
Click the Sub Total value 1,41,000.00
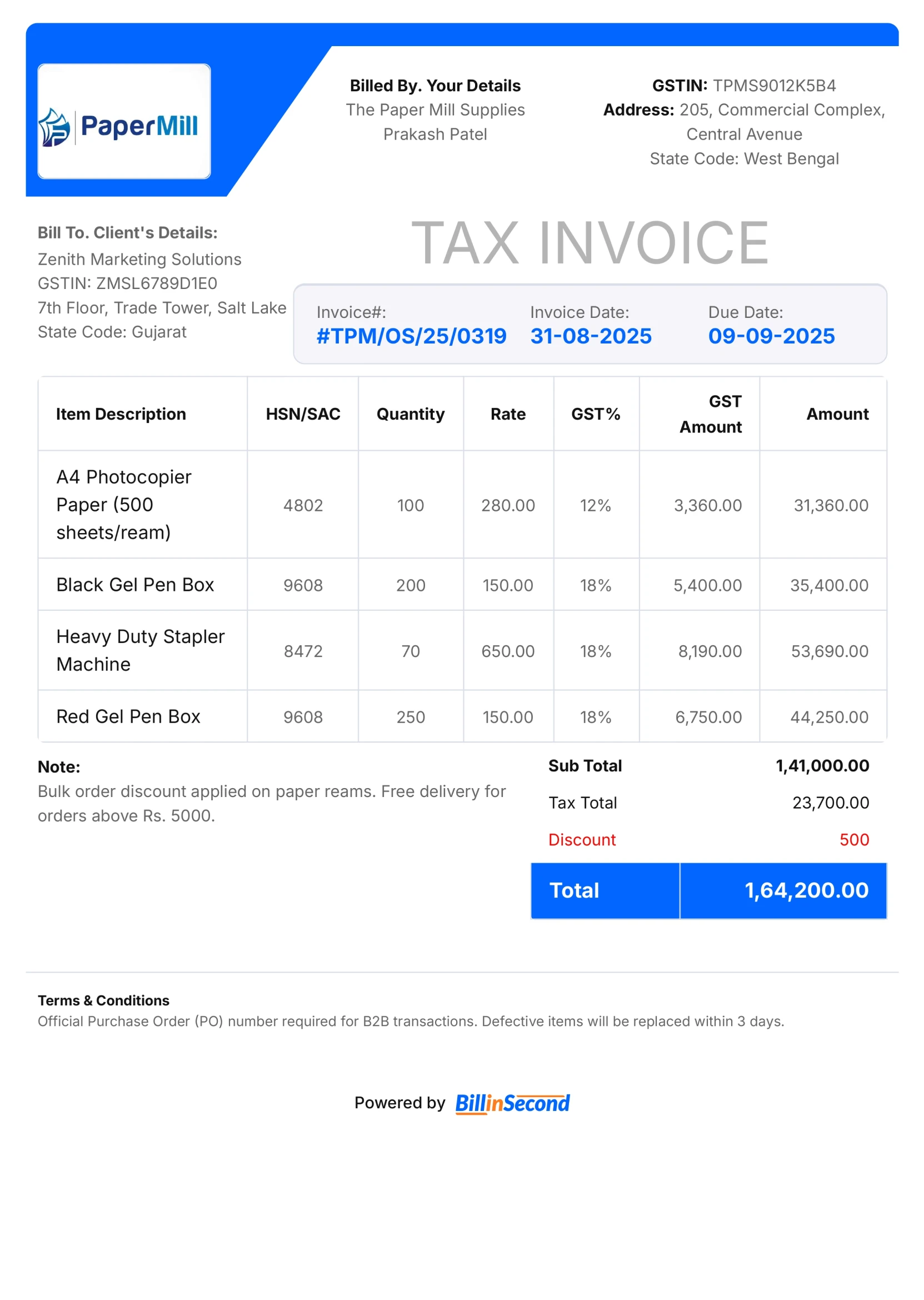(x=822, y=765)
